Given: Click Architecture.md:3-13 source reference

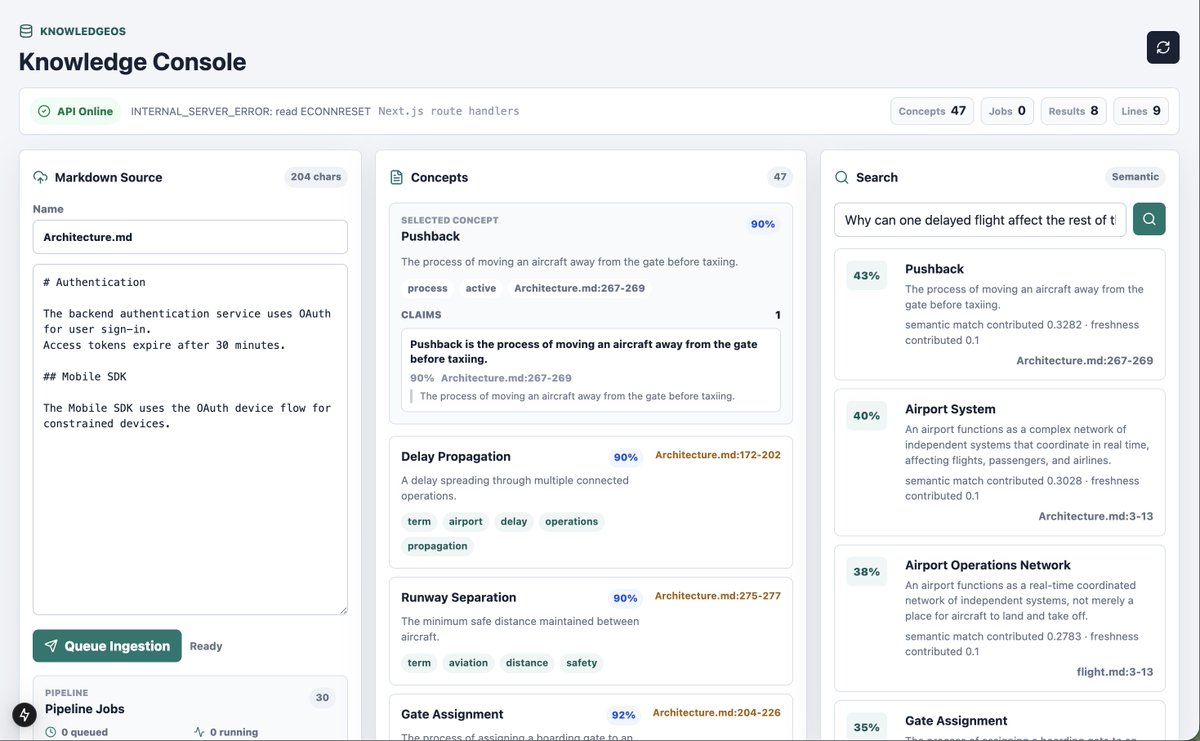Looking at the screenshot, I should (x=1096, y=516).
